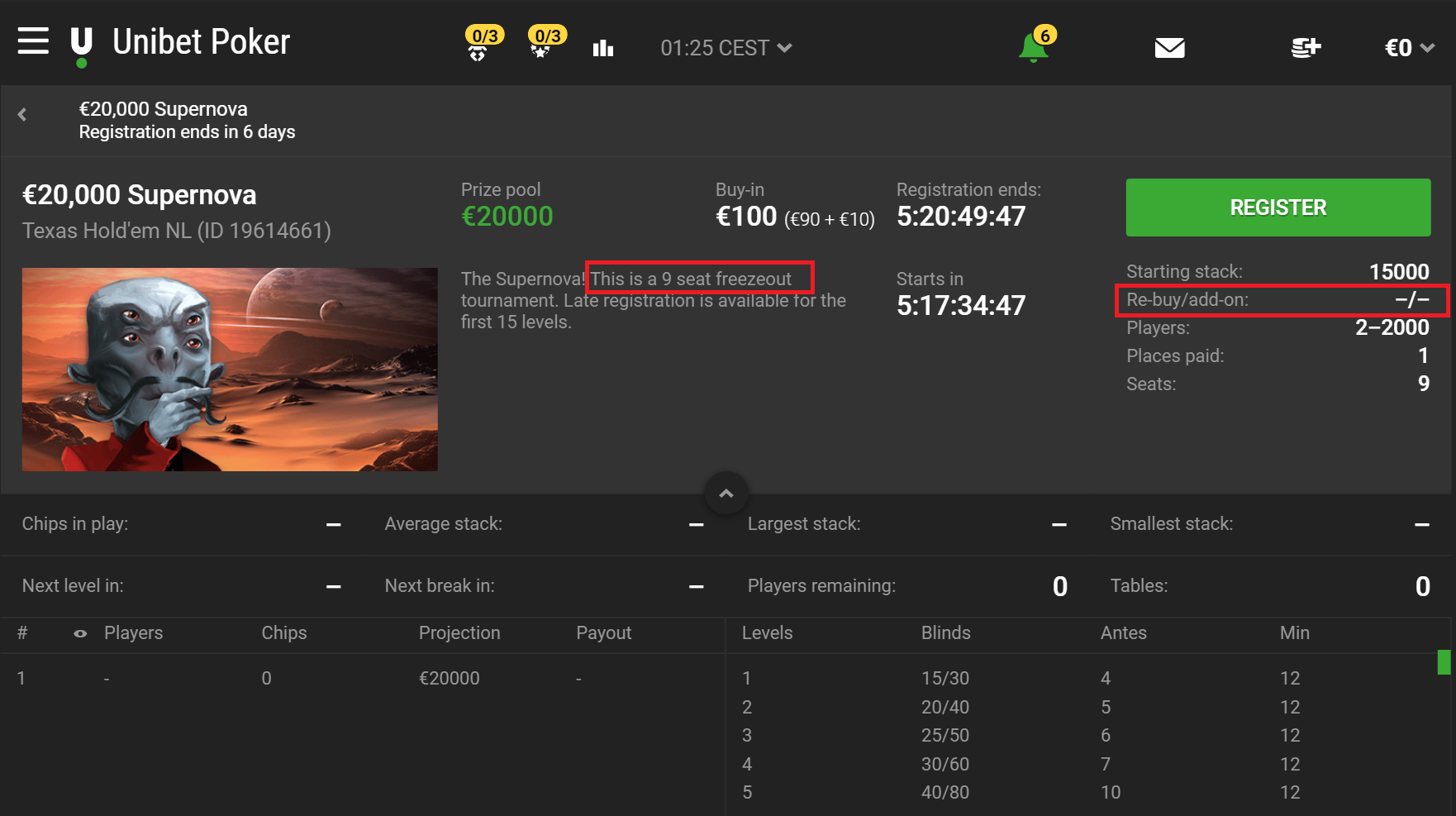The width and height of the screenshot is (1456, 816).
Task: Expand the €0 balance dropdown
Action: click(x=1409, y=48)
